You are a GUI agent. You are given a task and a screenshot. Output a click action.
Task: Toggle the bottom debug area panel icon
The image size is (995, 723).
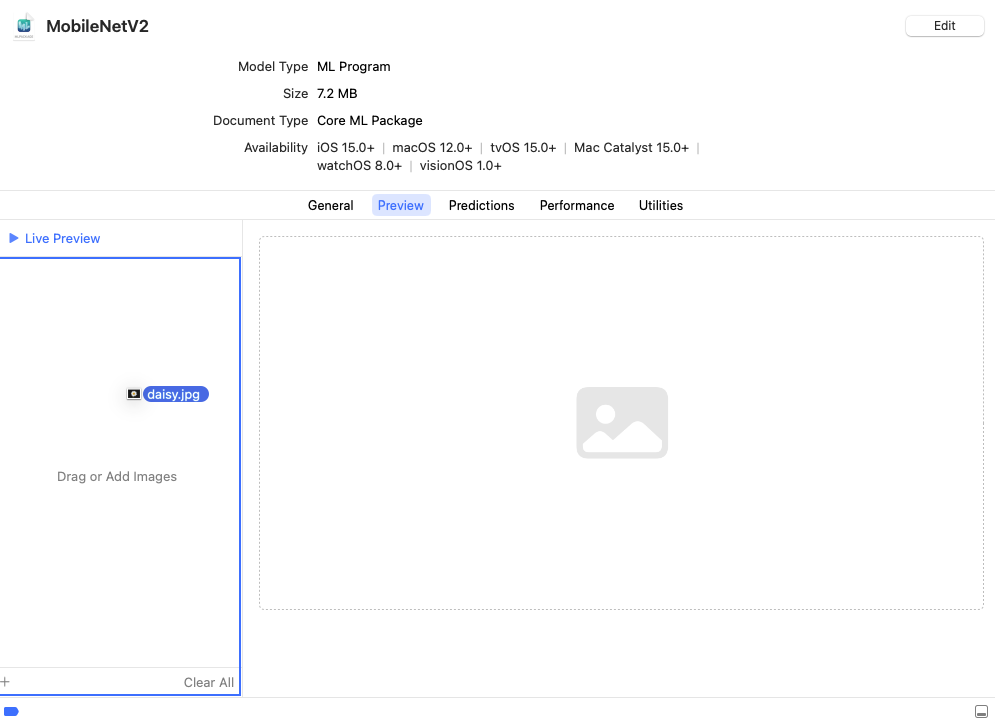point(981,712)
